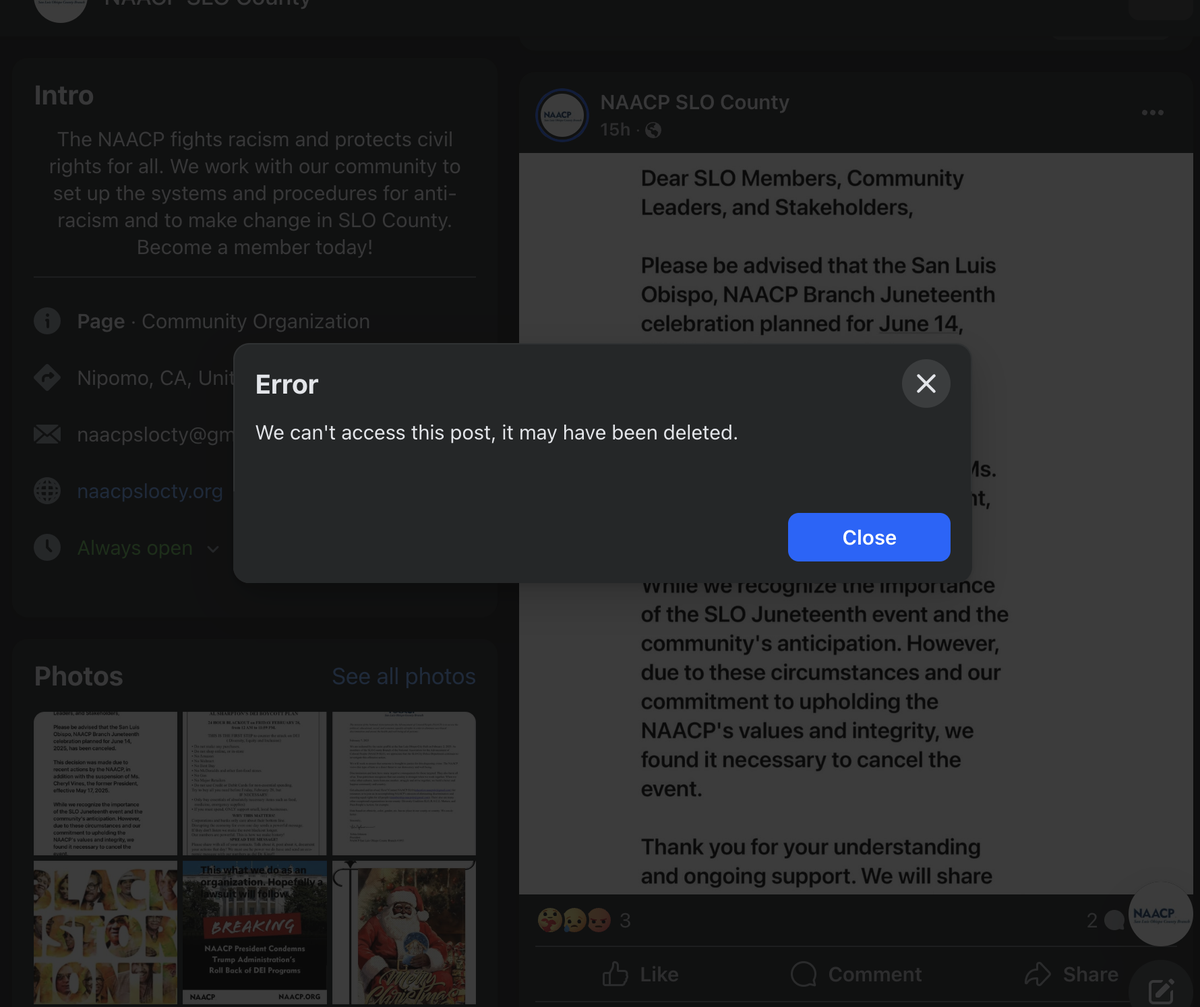1200x1007 pixels.
Task: Open the See all photos link
Action: click(404, 677)
